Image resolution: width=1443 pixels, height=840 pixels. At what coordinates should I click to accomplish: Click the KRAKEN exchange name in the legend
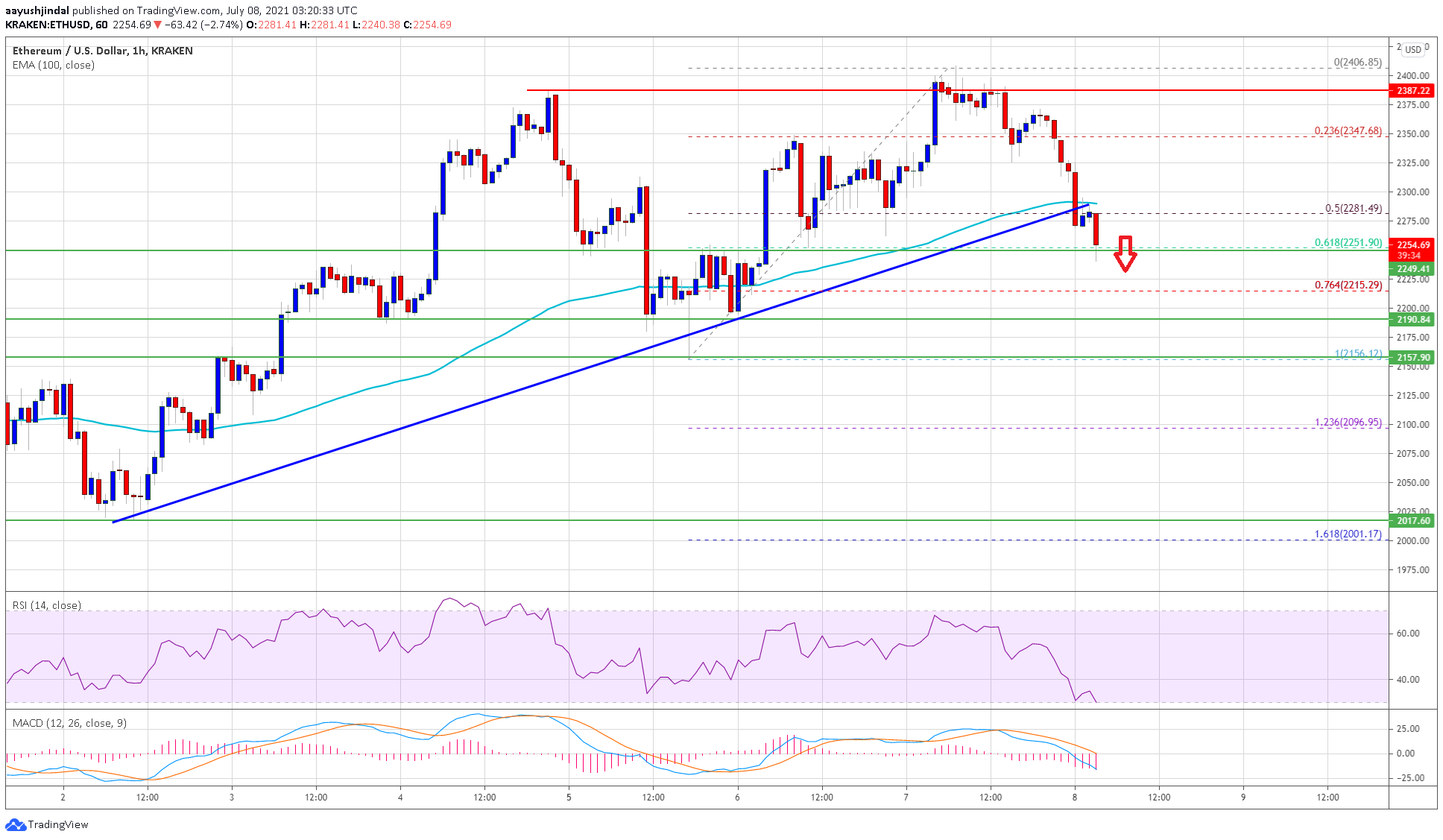click(x=172, y=51)
